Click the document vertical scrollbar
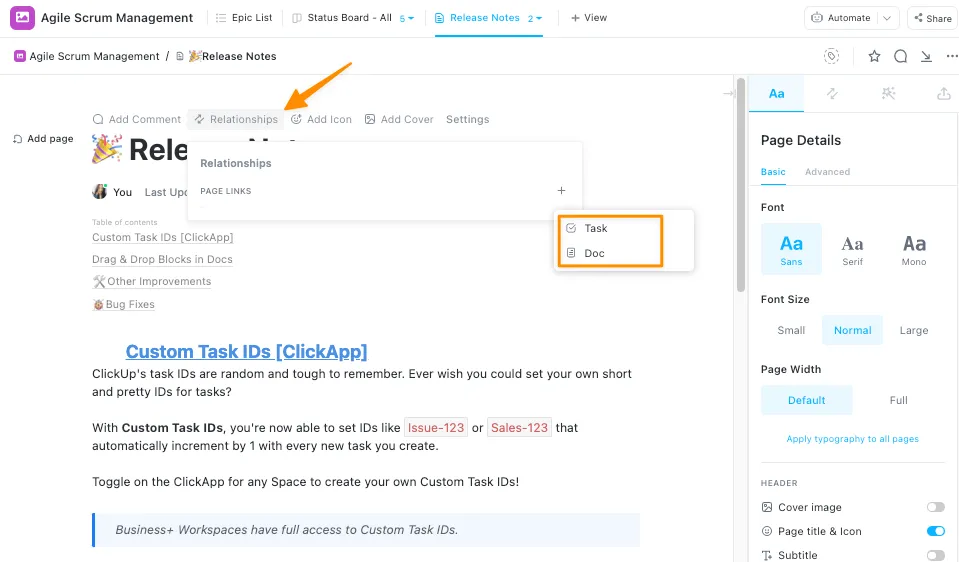This screenshot has width=959, height=562. [741, 185]
